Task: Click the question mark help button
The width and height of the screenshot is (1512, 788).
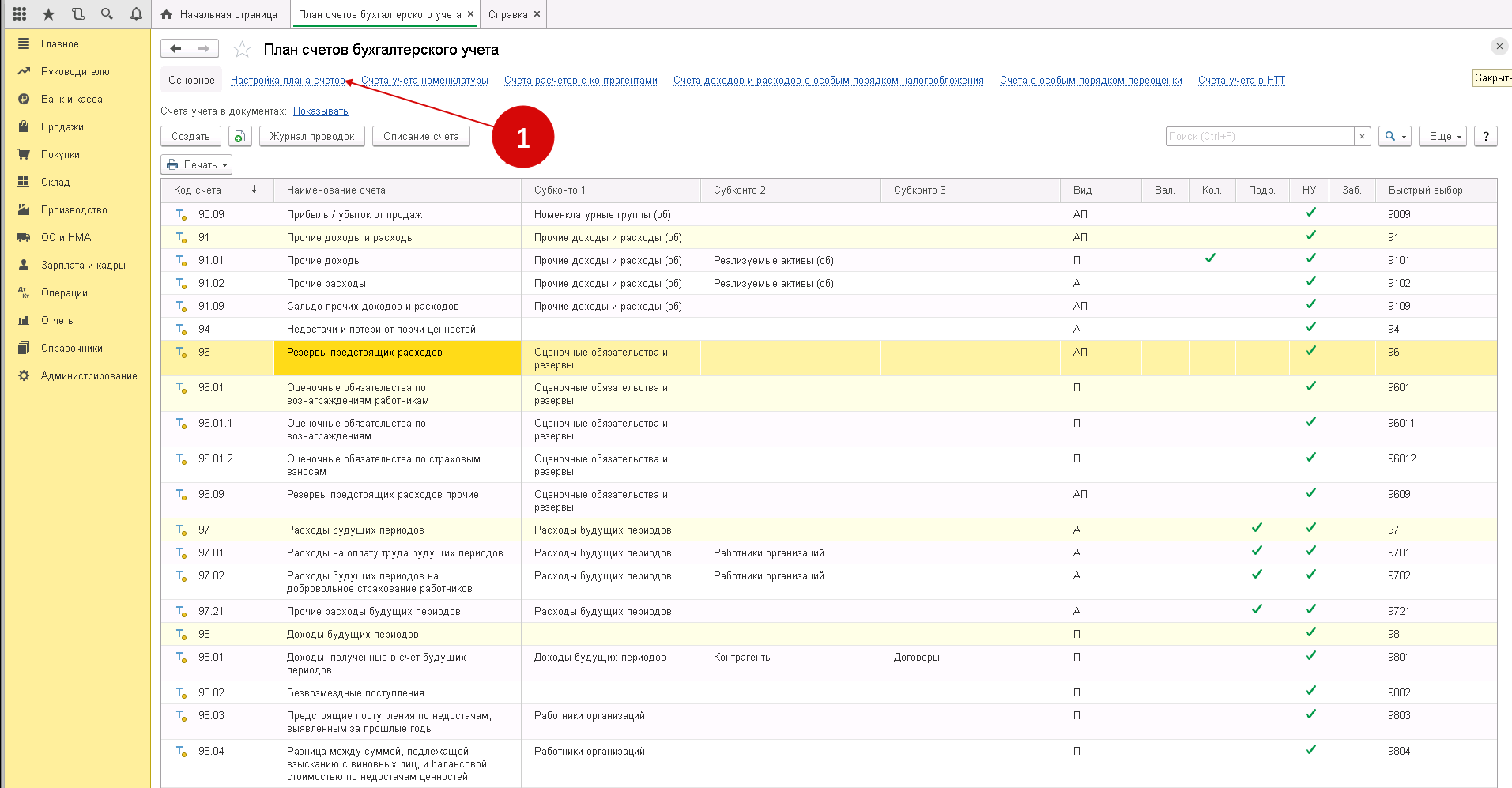Action: (x=1486, y=136)
